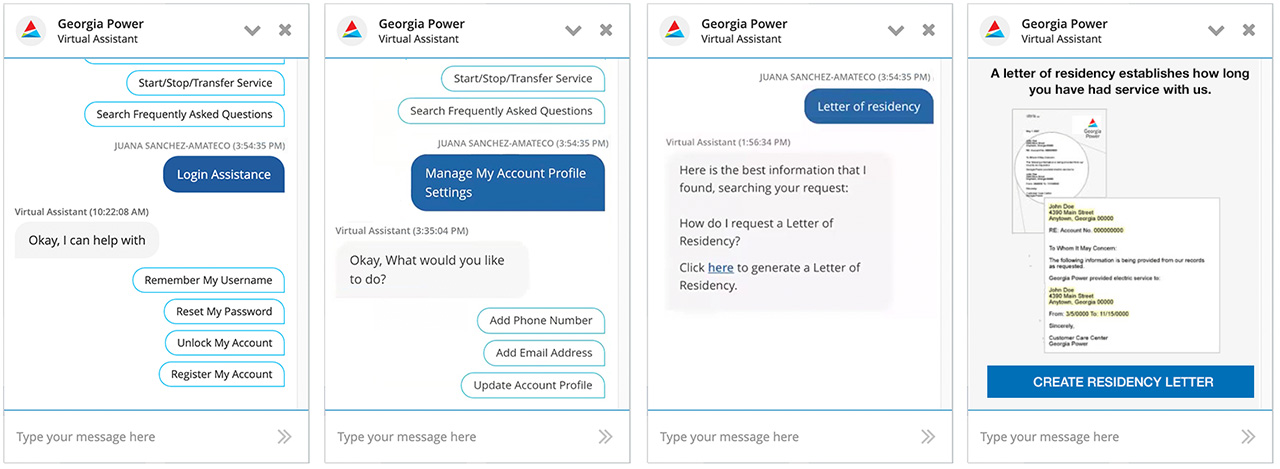
Task: Start/Stop/Transfer Service in the Account Profile chat
Action: (523, 79)
